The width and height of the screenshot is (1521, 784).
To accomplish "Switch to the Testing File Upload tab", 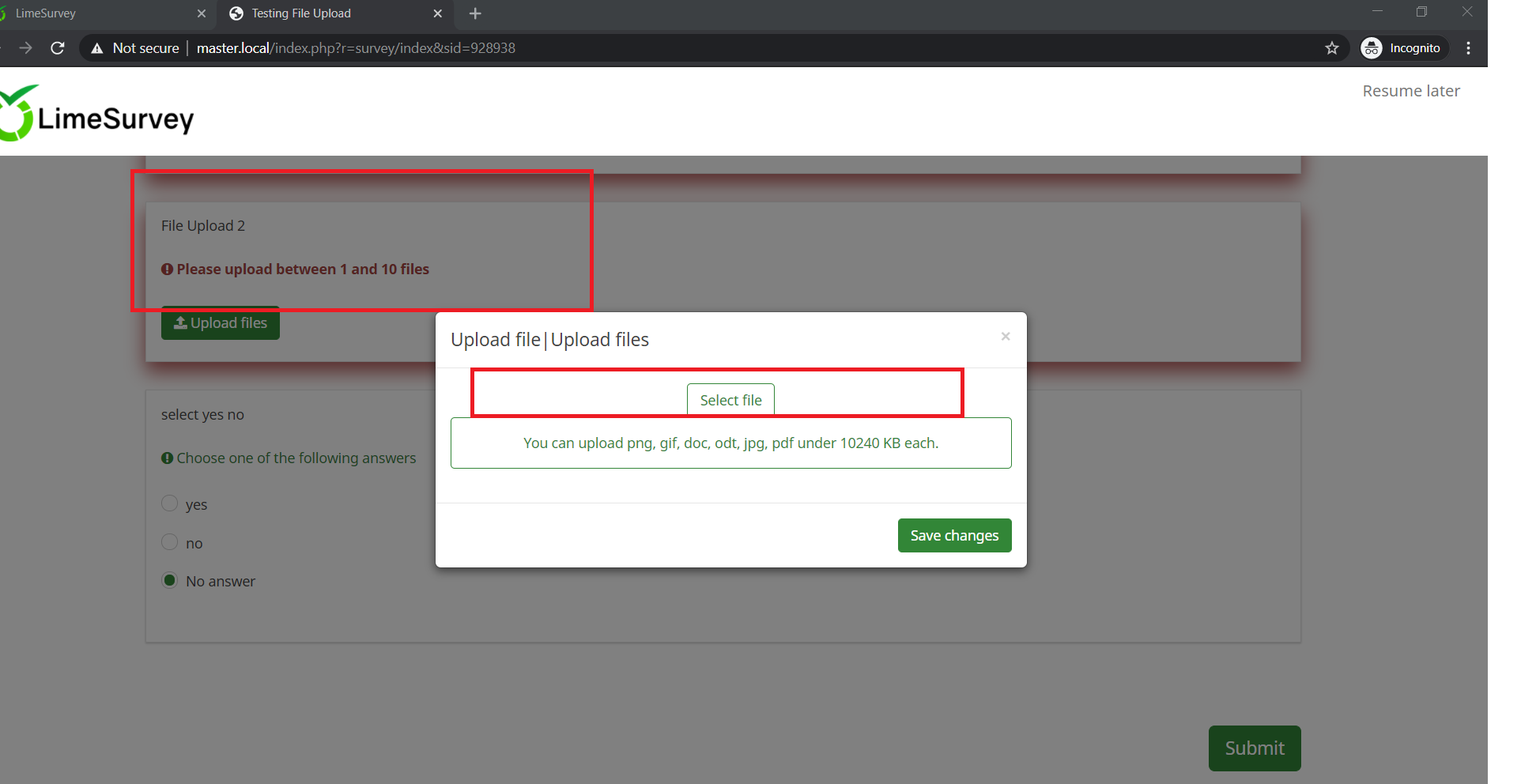I will click(x=334, y=13).
